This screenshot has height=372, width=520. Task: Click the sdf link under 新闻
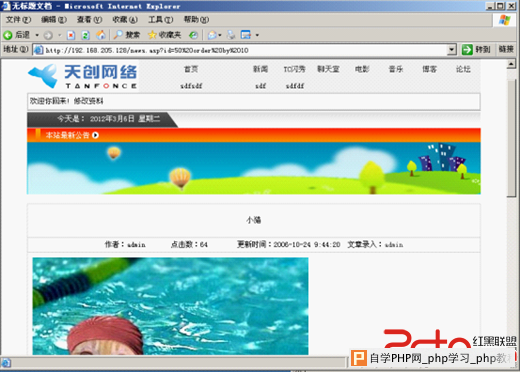point(260,86)
